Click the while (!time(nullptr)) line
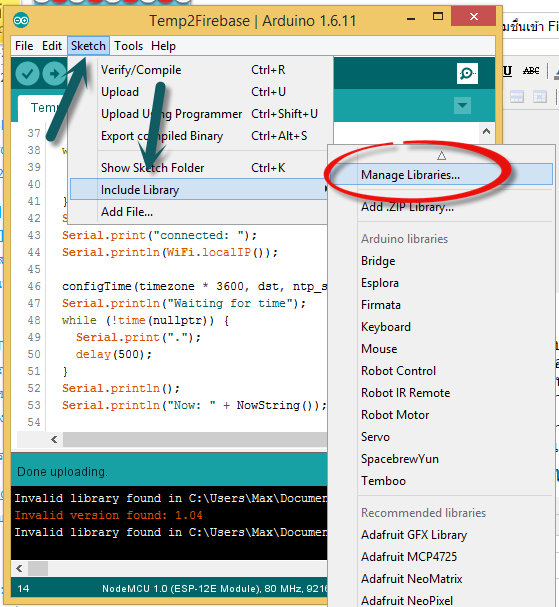 146,321
